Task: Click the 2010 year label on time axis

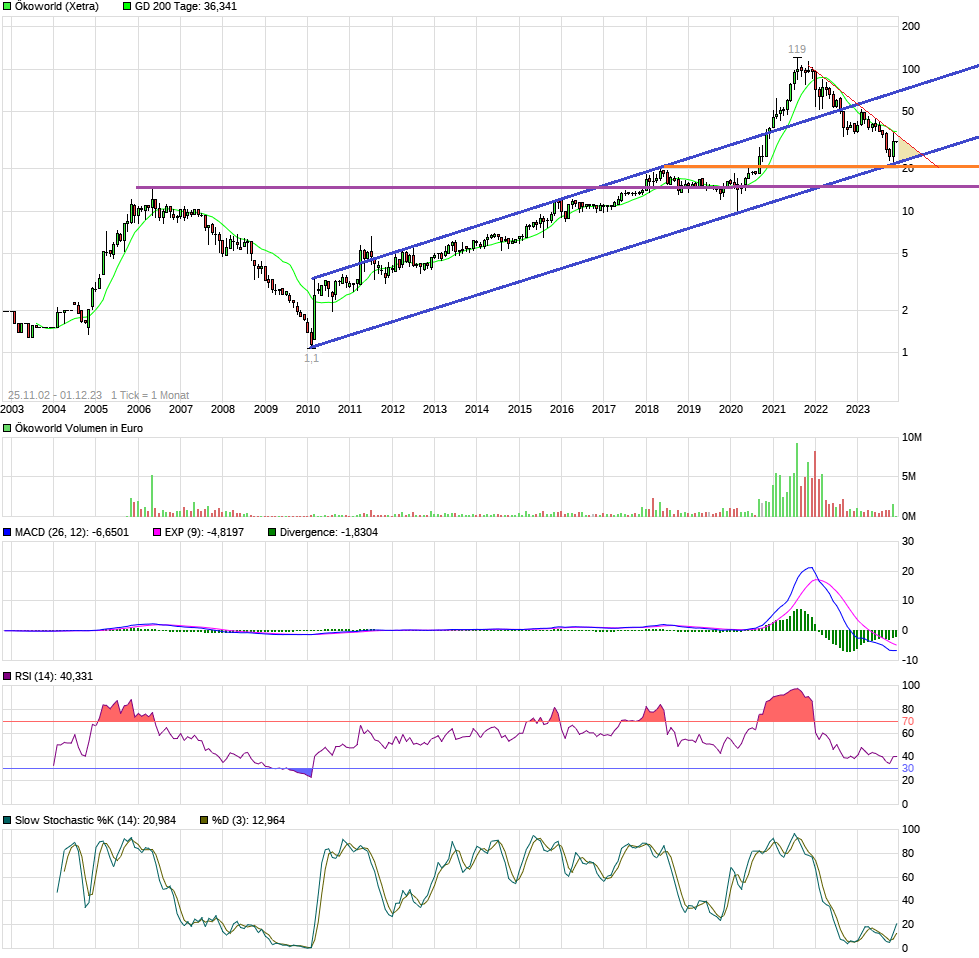Action: tap(307, 409)
